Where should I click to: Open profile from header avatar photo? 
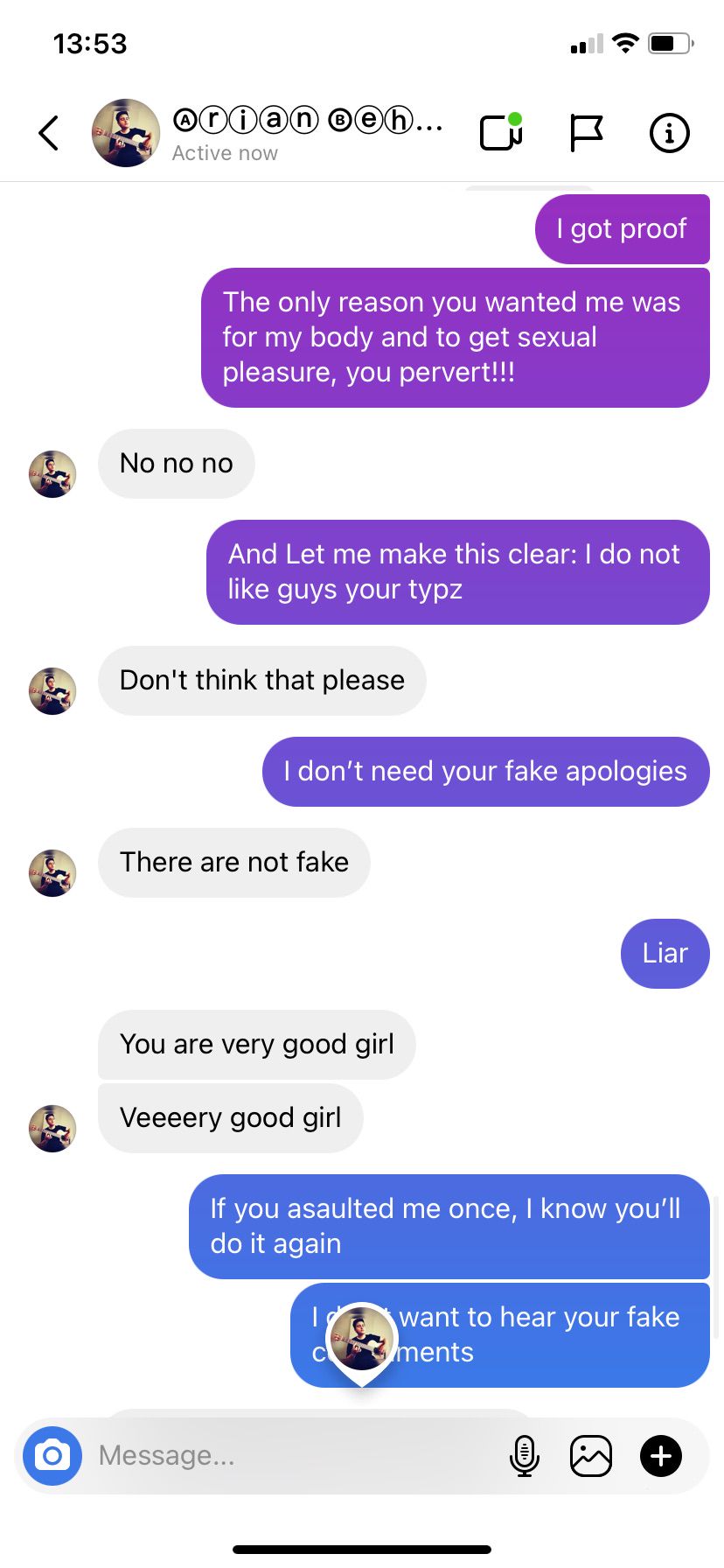click(x=126, y=133)
